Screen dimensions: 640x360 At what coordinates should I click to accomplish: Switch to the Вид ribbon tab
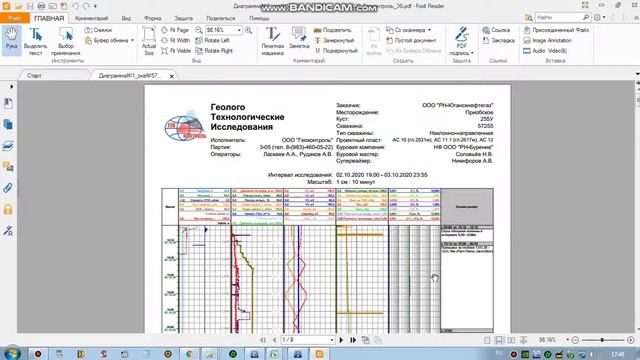[x=126, y=18]
